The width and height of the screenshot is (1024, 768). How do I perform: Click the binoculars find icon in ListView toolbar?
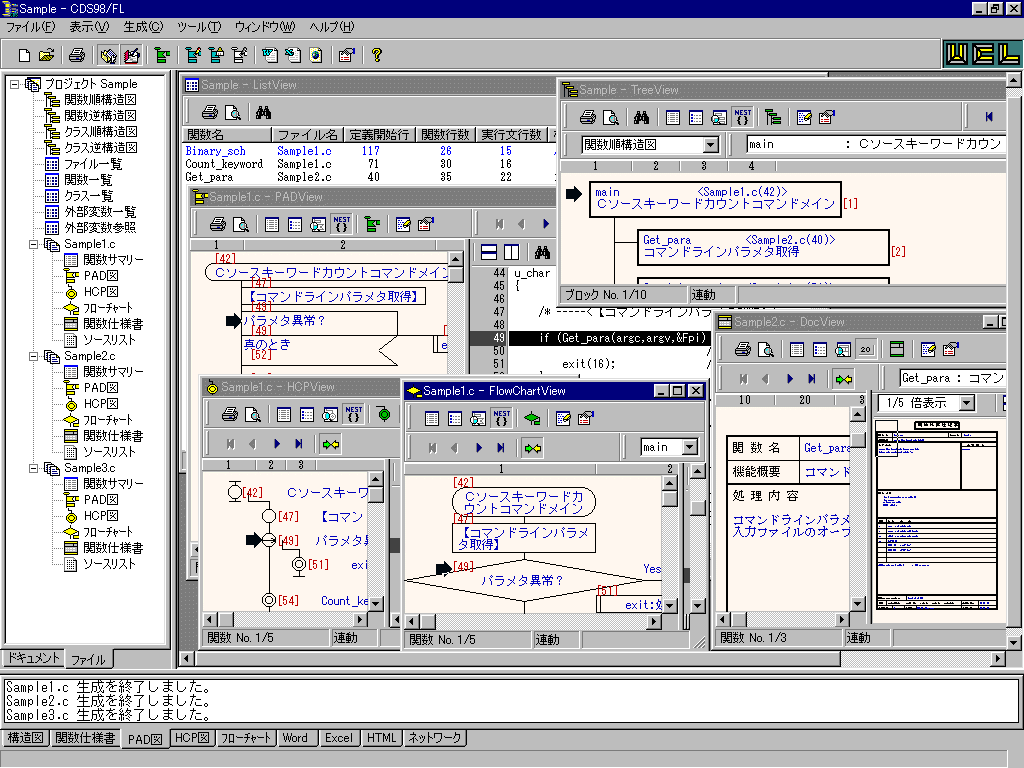pos(264,112)
